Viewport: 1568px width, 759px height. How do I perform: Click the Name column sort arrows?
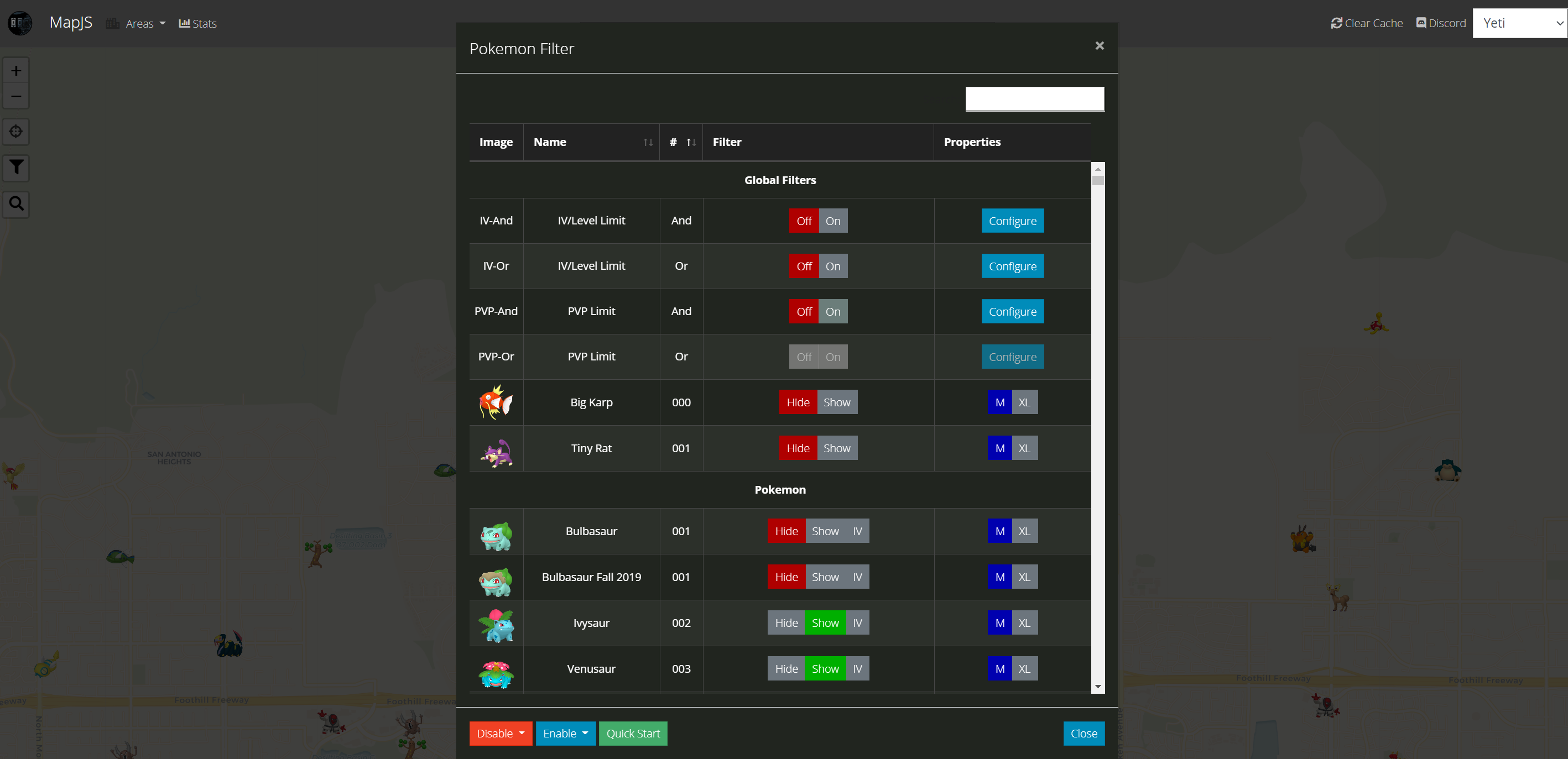click(648, 142)
